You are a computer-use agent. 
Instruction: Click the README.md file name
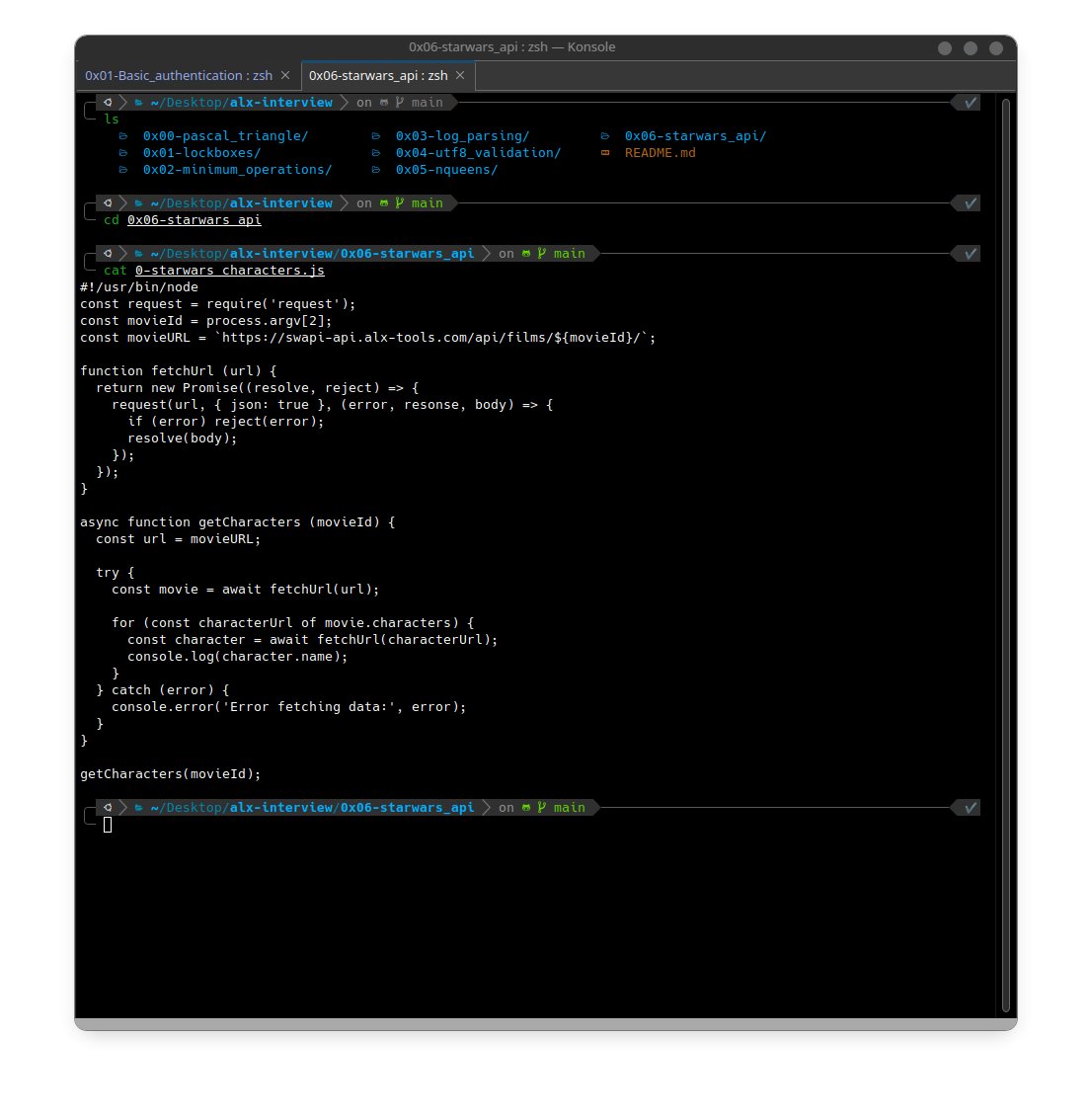click(660, 153)
